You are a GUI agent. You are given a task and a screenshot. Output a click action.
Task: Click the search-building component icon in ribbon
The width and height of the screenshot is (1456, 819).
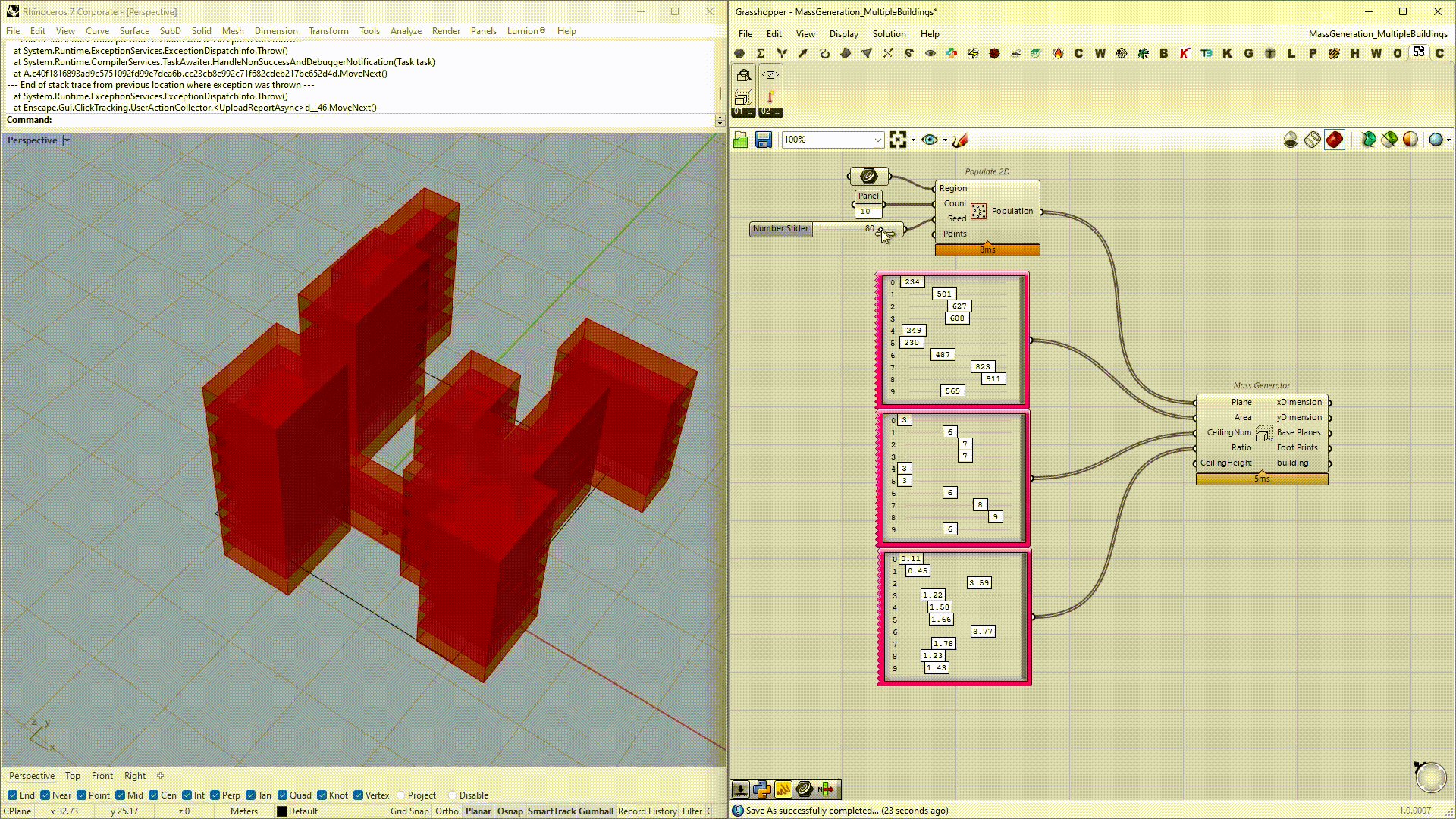[743, 75]
